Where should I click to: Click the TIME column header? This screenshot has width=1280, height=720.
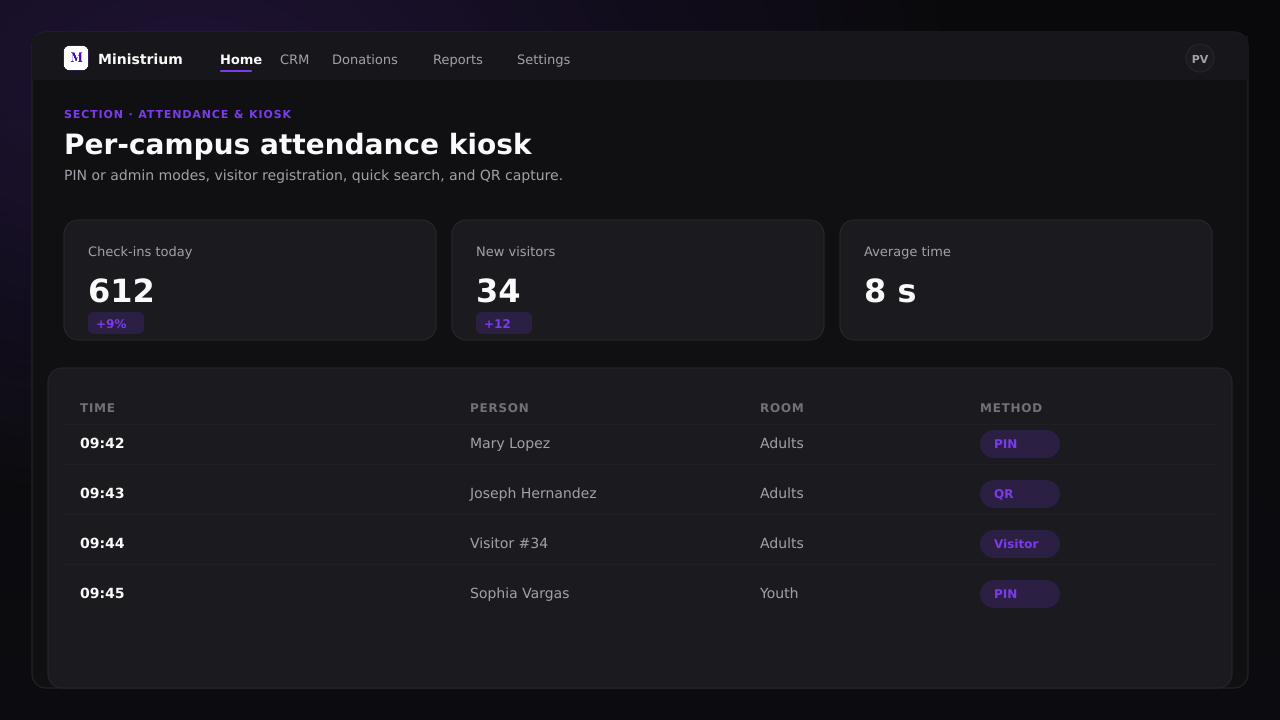click(98, 408)
